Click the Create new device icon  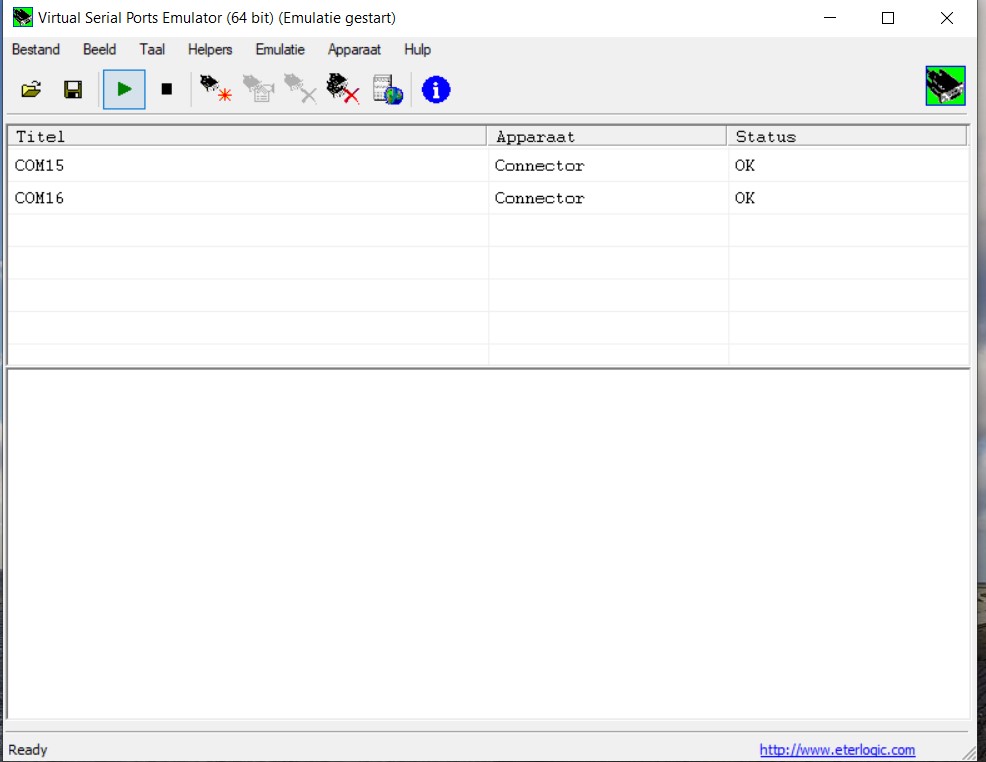pyautogui.click(x=215, y=90)
